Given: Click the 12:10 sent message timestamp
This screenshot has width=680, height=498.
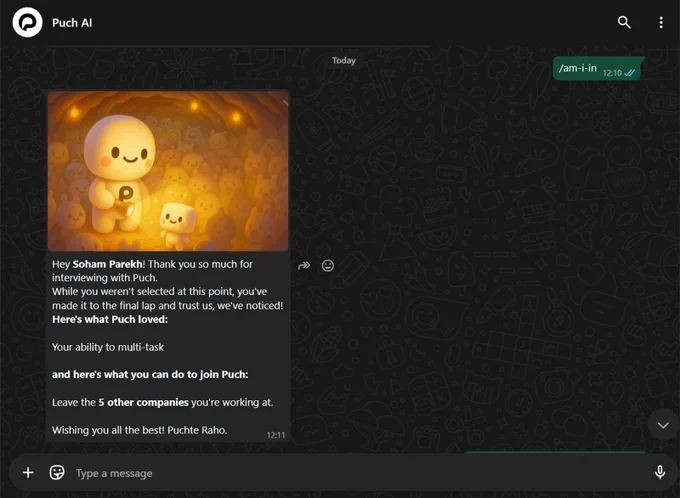Looking at the screenshot, I should coord(612,73).
